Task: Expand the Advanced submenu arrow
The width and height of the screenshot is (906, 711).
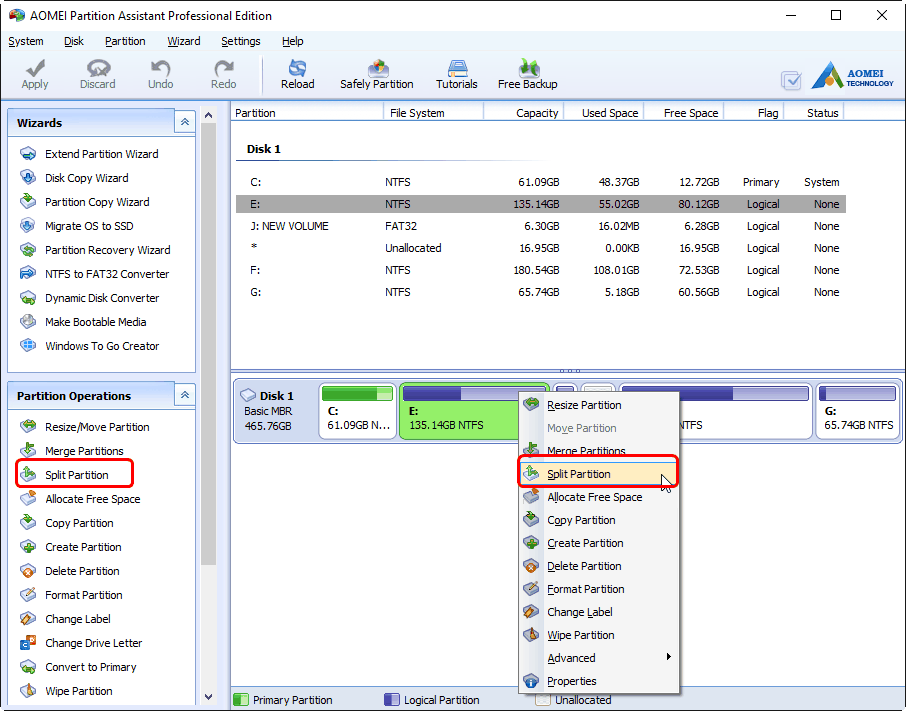Action: [x=669, y=657]
